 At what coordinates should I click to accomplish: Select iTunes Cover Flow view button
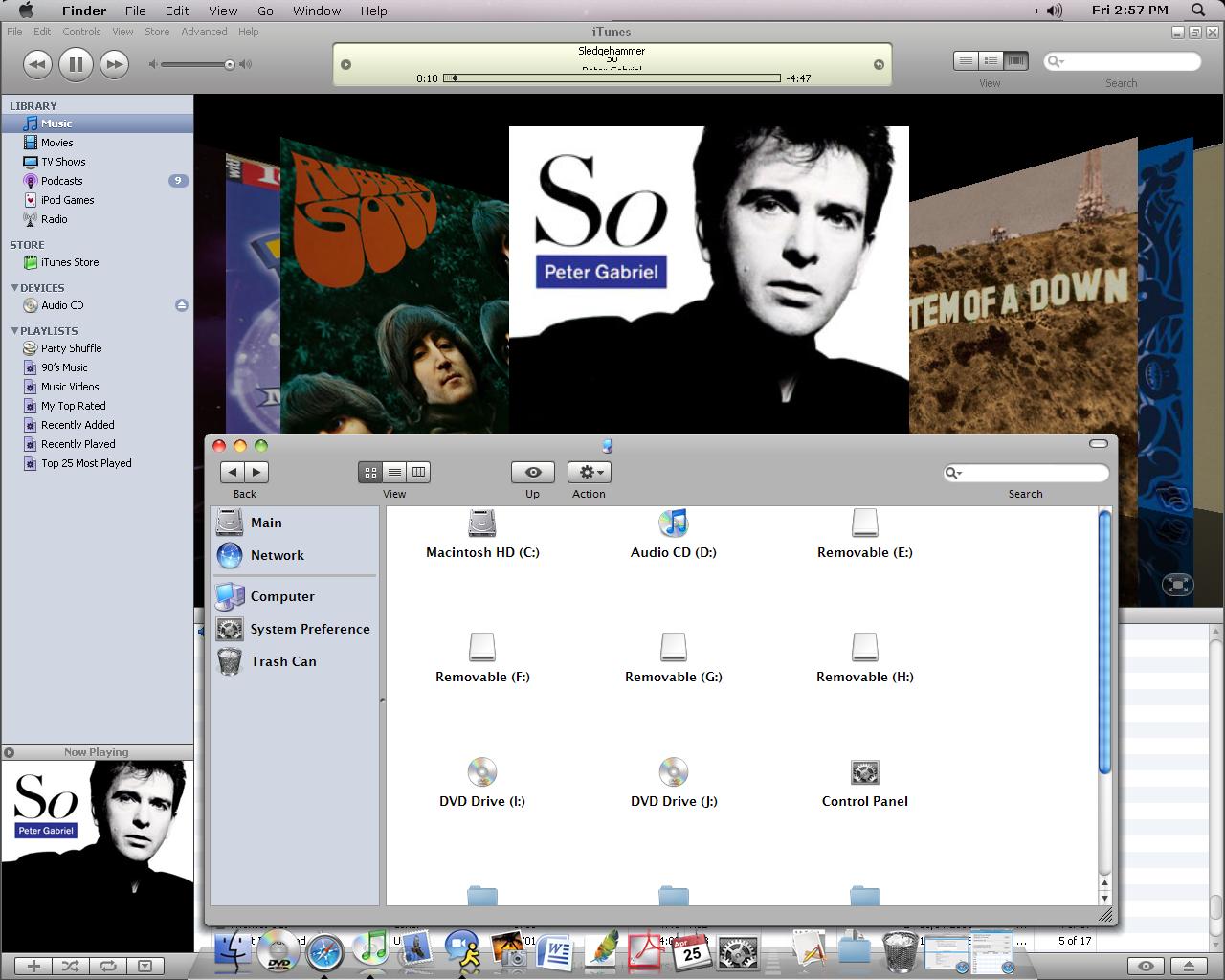click(1015, 61)
